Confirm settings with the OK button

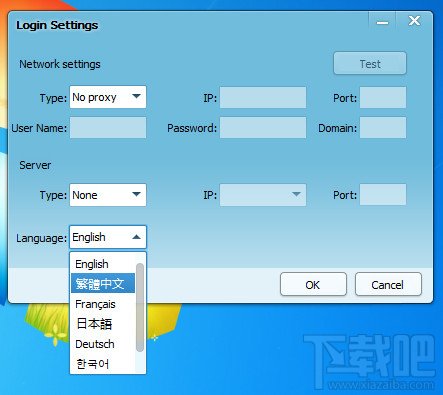point(313,284)
